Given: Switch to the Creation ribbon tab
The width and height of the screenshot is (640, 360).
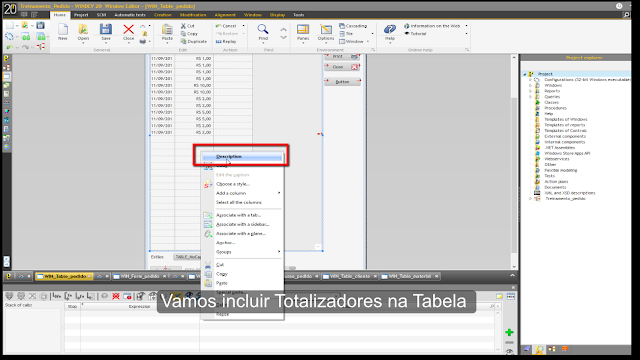Looking at the screenshot, I should coord(162,15).
